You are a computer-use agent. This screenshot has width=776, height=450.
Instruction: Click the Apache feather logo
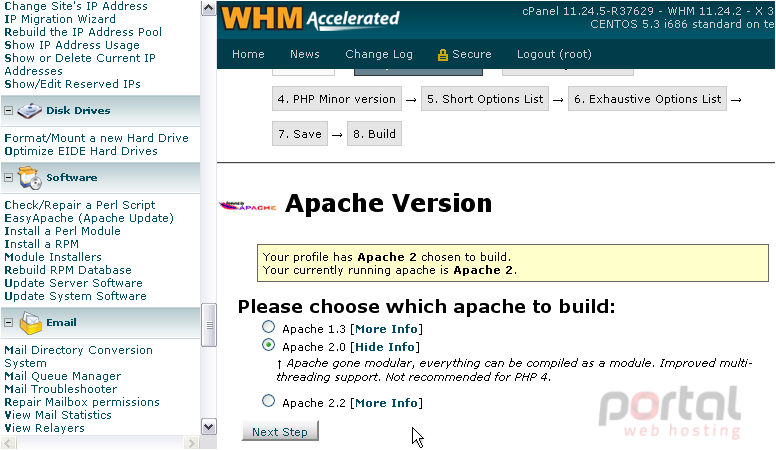[x=247, y=206]
